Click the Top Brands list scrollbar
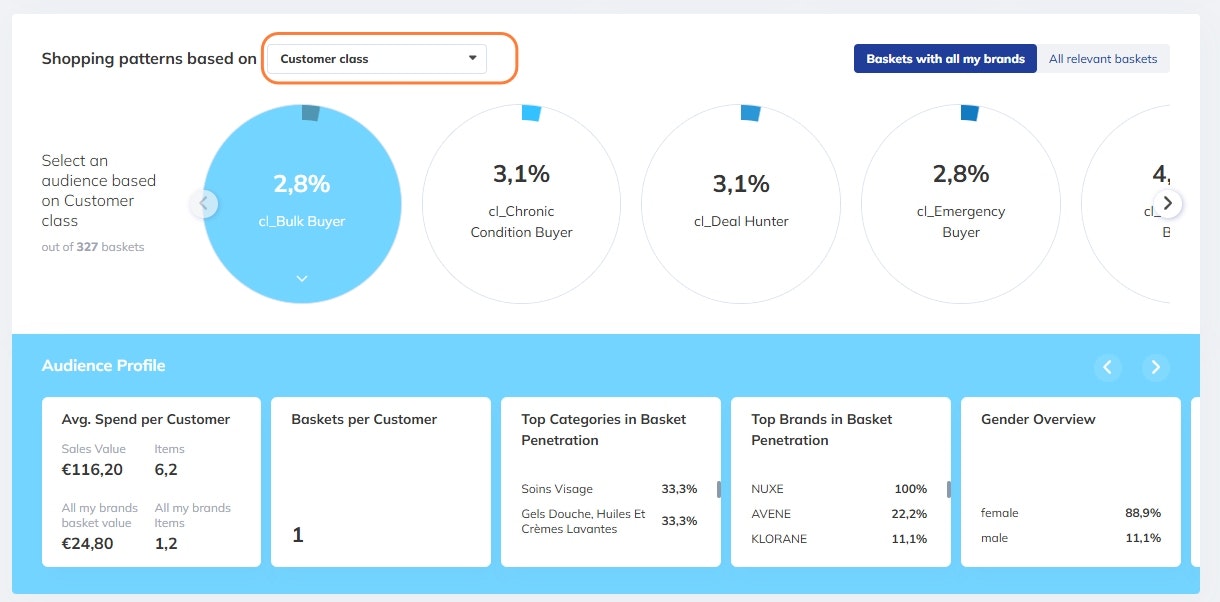This screenshot has height=602, width=1220. (948, 489)
